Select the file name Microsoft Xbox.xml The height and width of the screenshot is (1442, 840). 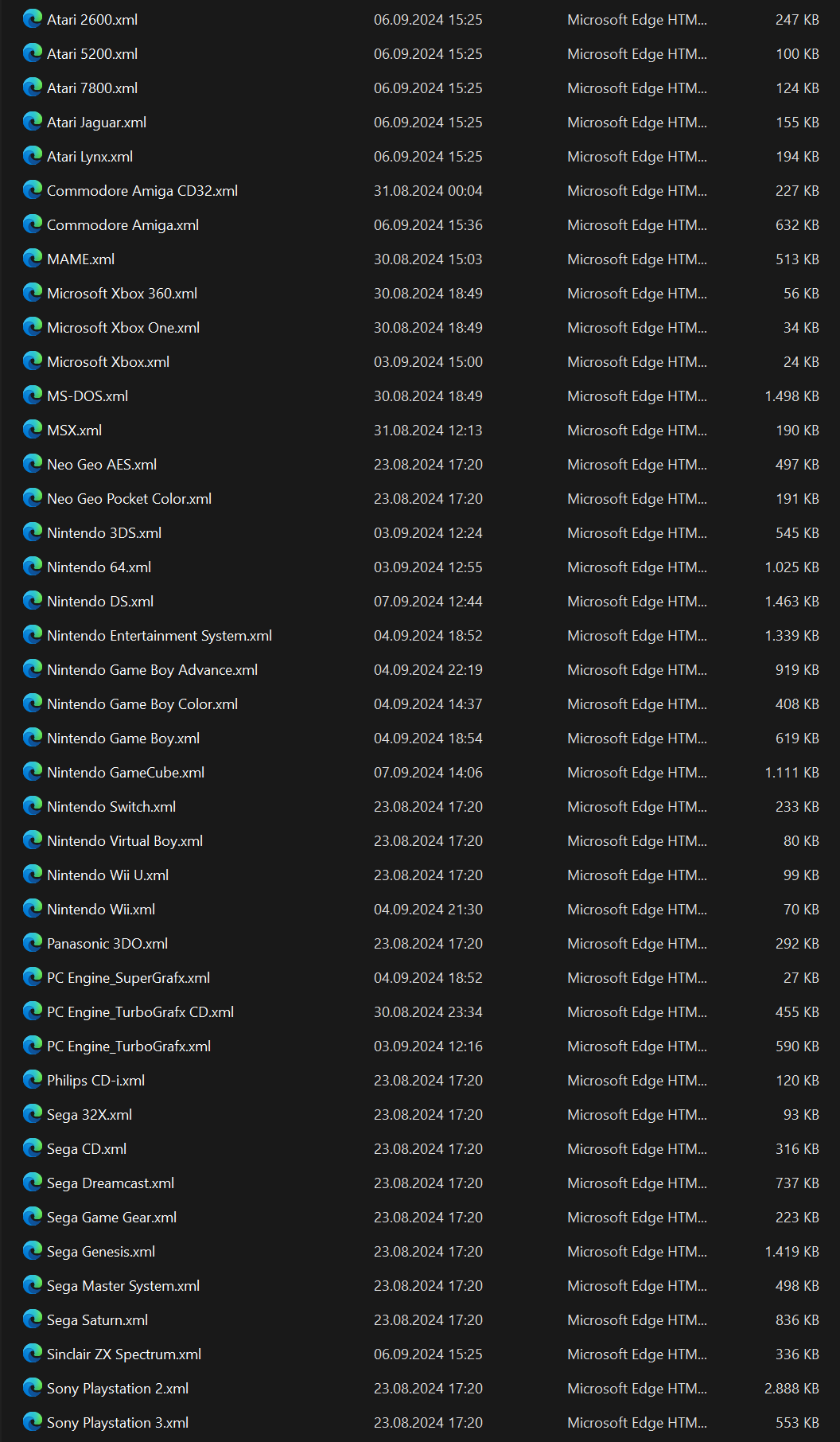(x=108, y=362)
